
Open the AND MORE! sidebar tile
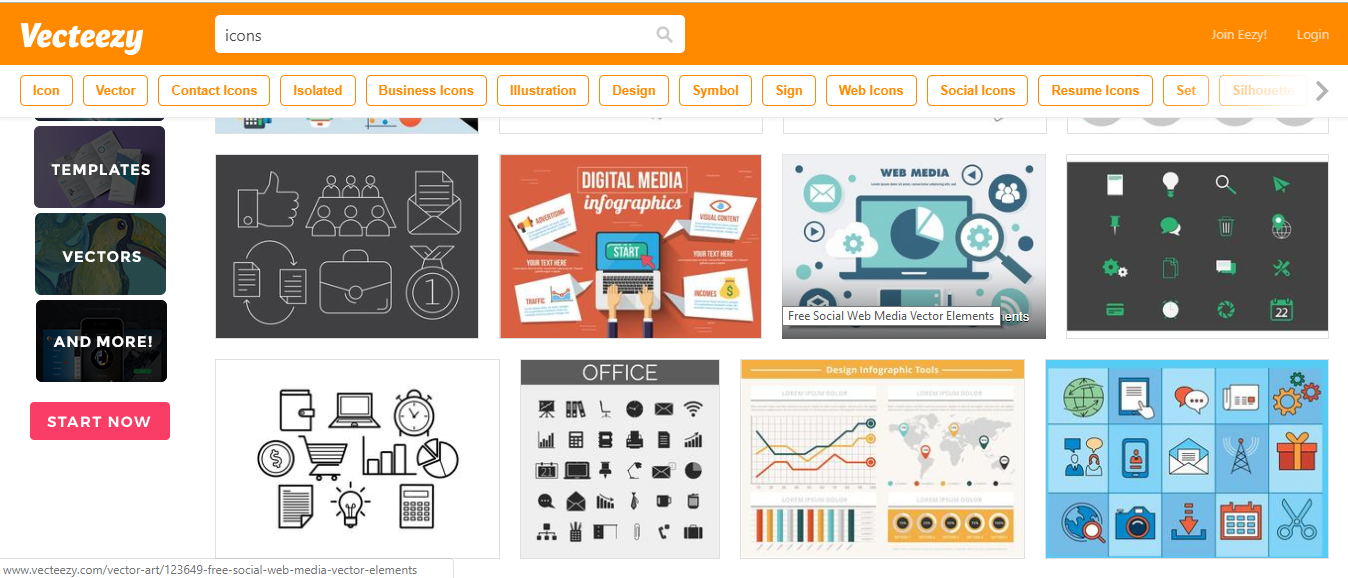(x=101, y=341)
